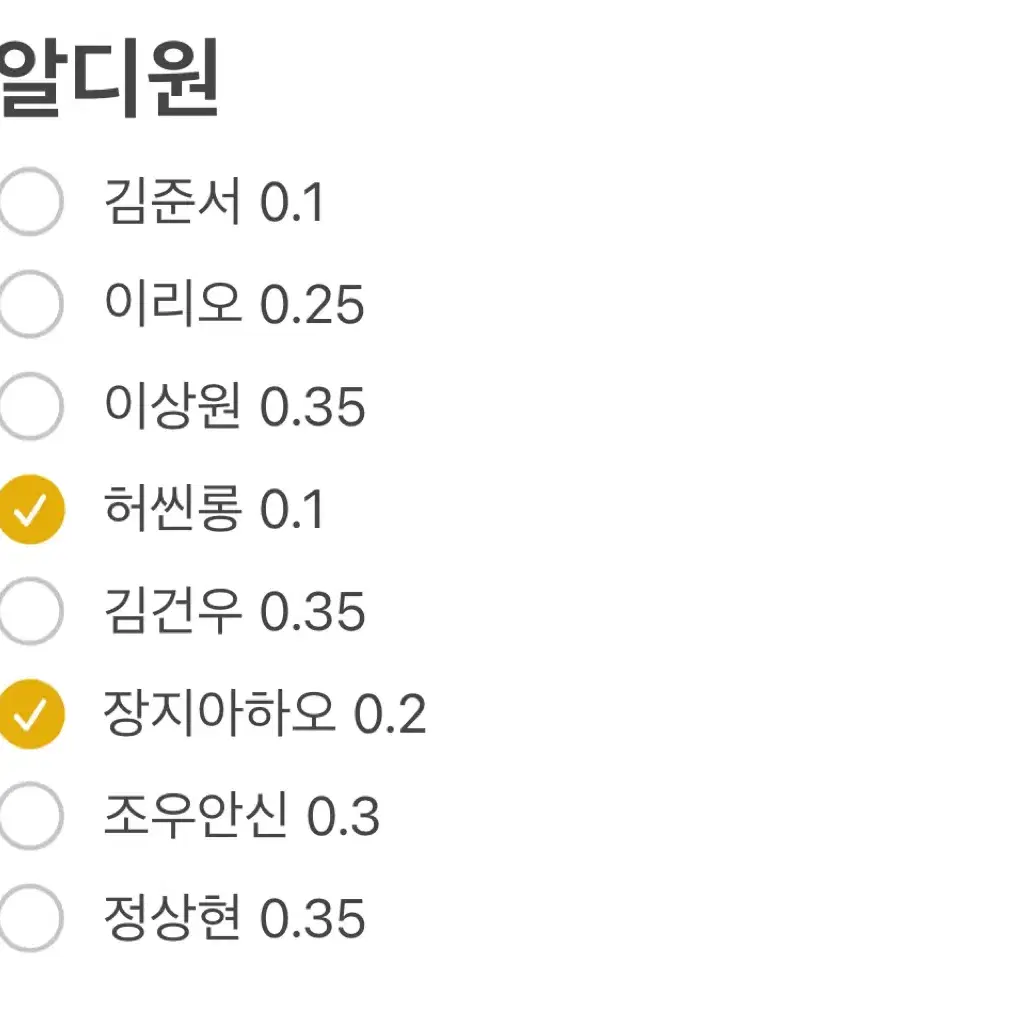
Task: Click the 김준서 name text
Action: [x=172, y=203]
